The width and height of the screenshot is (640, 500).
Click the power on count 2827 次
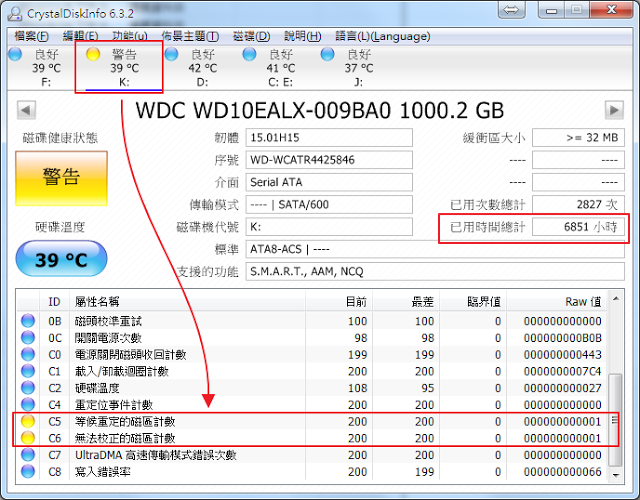(578, 204)
